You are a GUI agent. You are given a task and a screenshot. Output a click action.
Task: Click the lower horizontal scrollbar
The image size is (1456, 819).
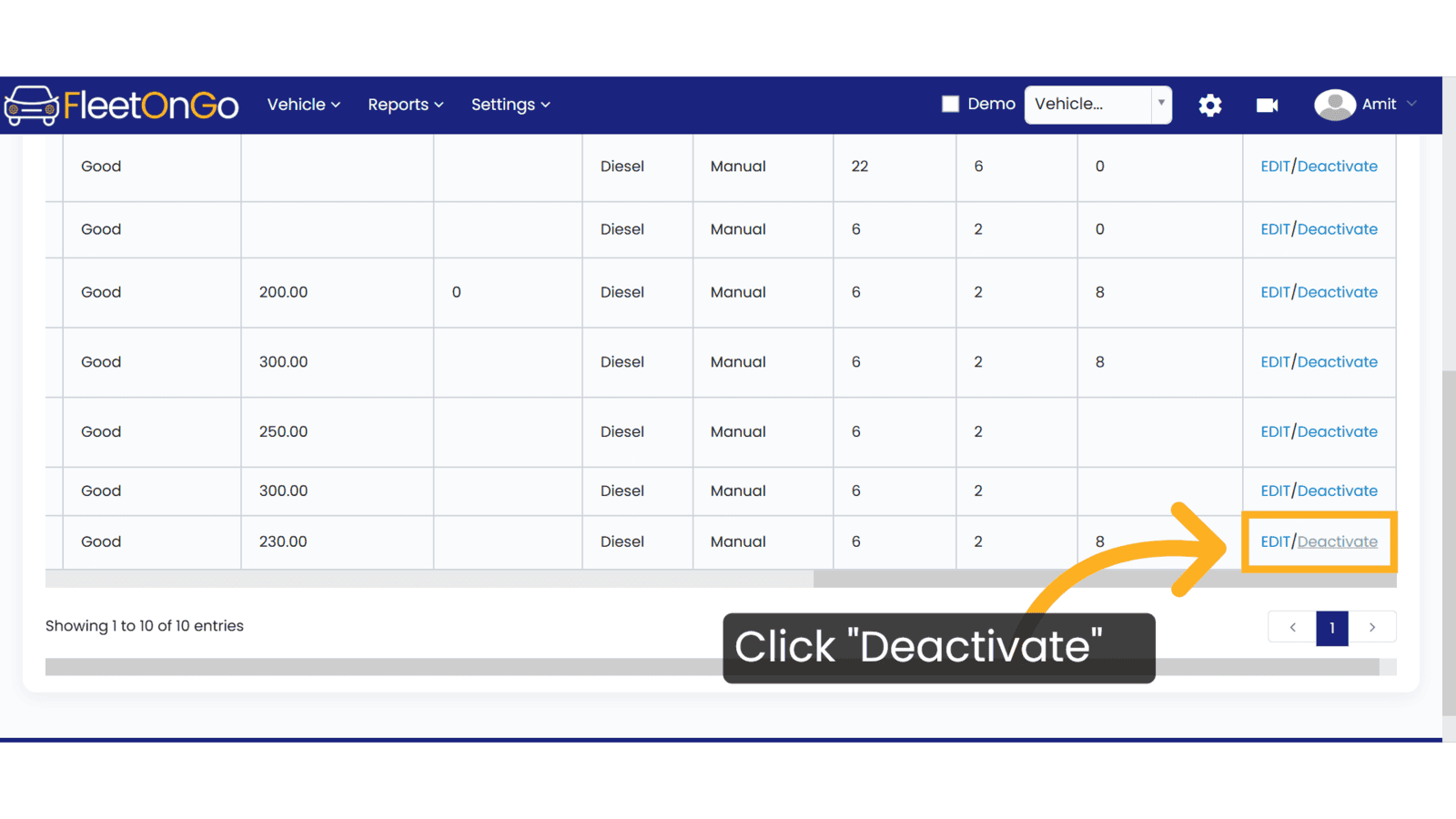tap(713, 667)
